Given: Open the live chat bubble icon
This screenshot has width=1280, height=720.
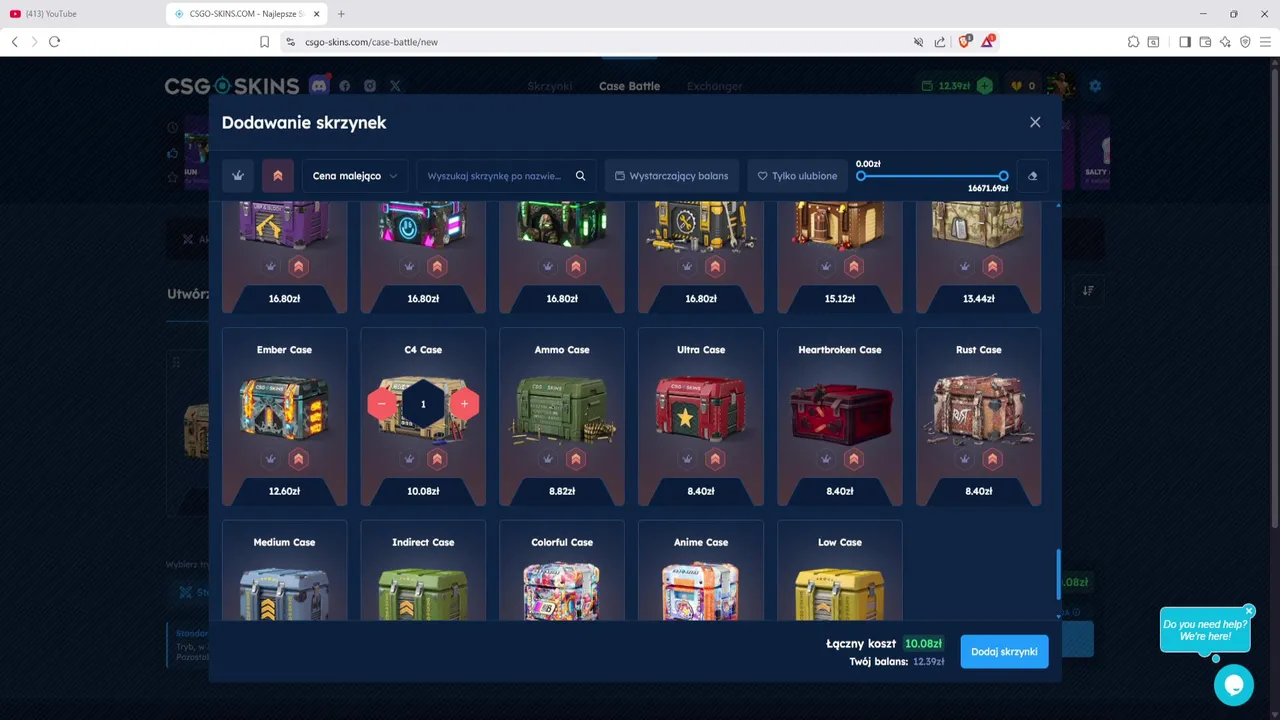Looking at the screenshot, I should pyautogui.click(x=1234, y=685).
